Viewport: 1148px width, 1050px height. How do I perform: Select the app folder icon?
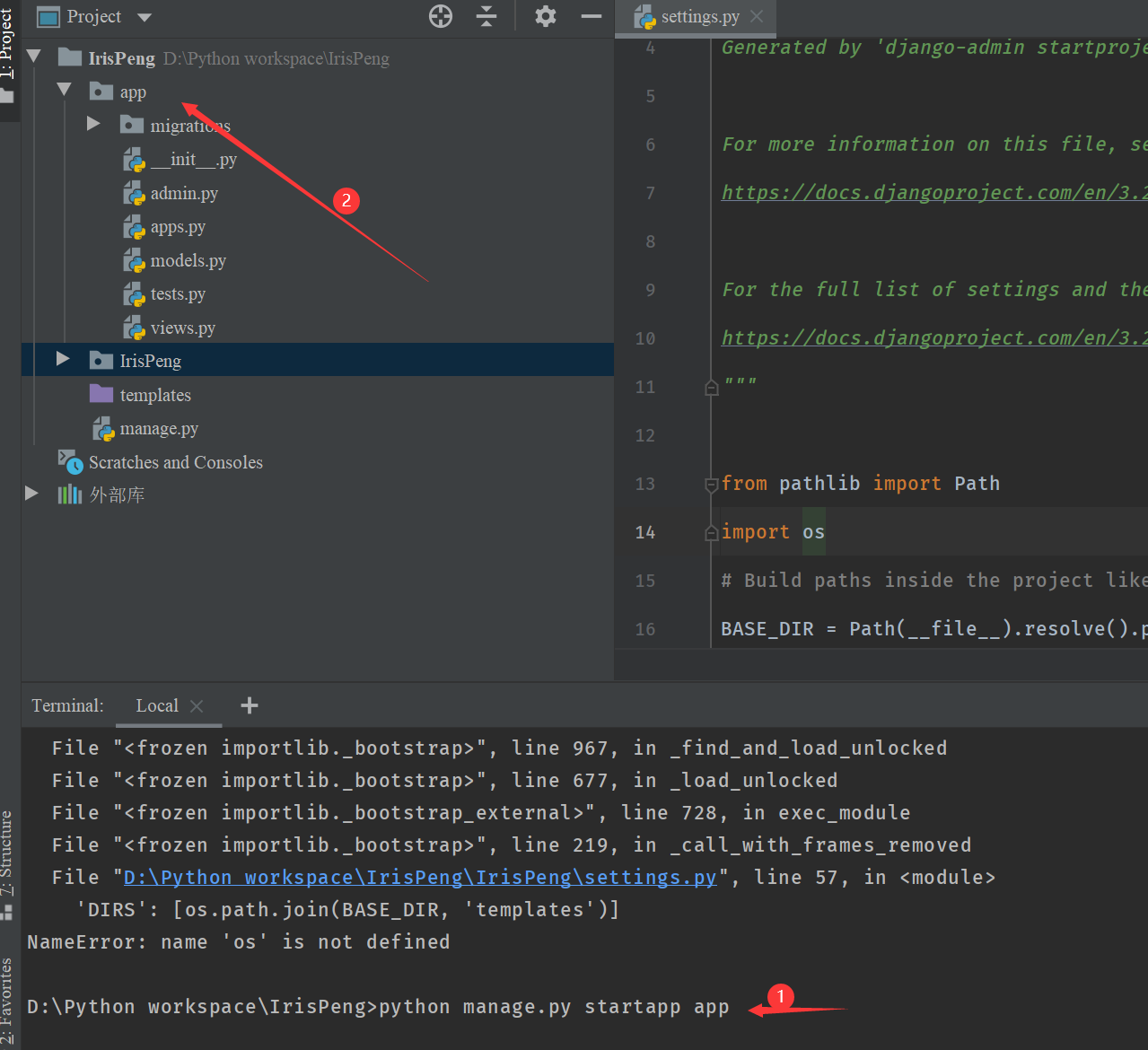(x=101, y=92)
